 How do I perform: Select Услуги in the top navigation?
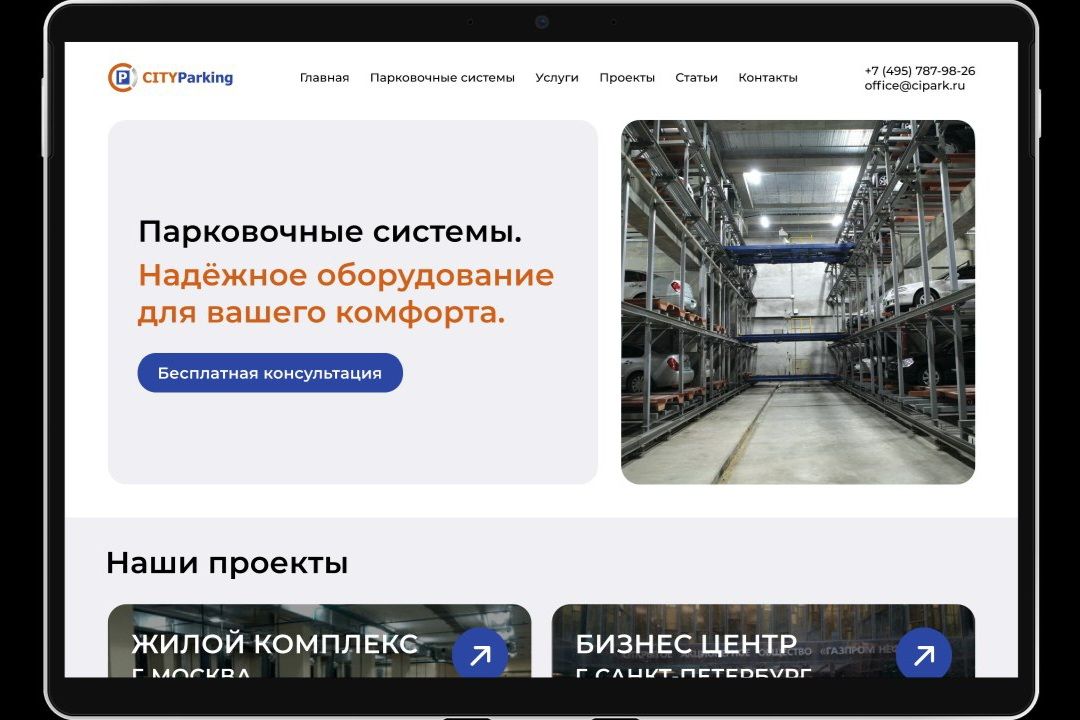click(x=557, y=78)
